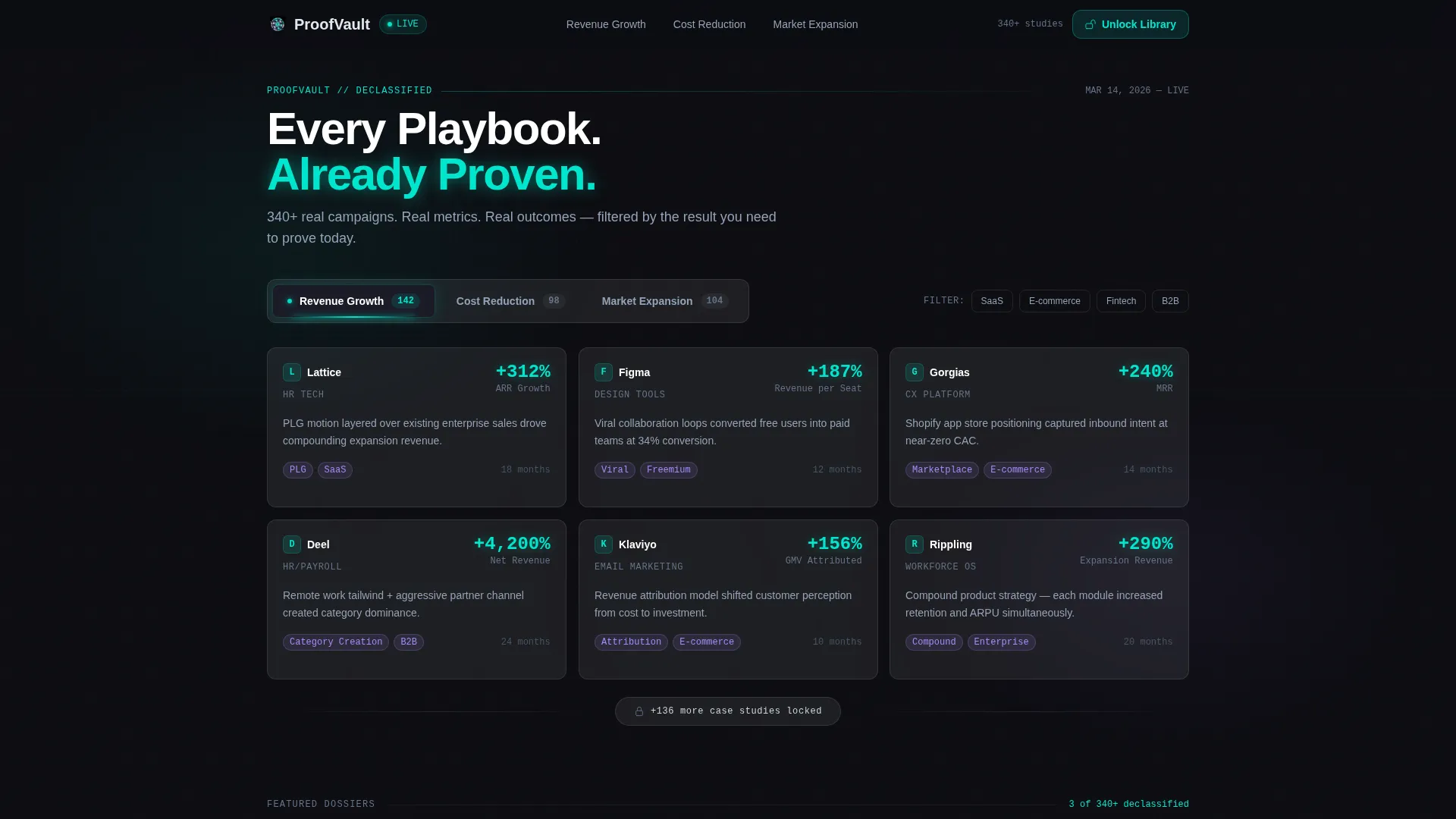The height and width of the screenshot is (819, 1456).
Task: Switch to the Market Expansion 104 tab
Action: click(665, 301)
